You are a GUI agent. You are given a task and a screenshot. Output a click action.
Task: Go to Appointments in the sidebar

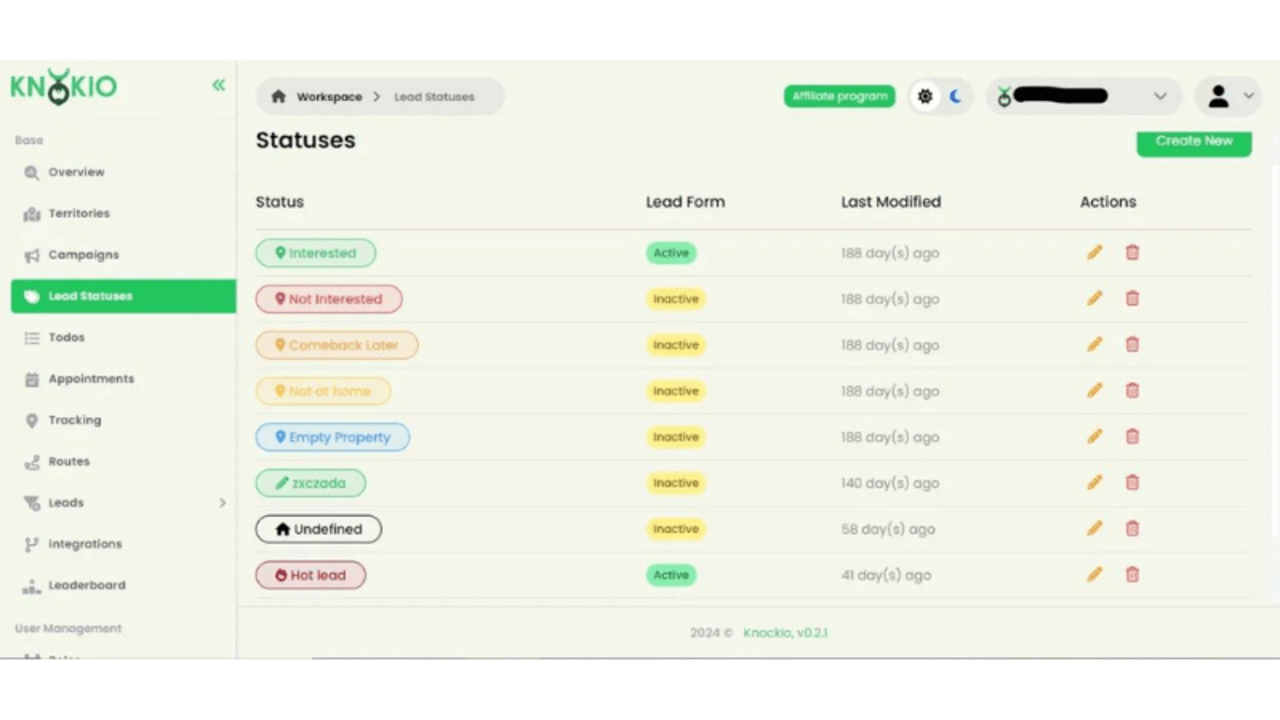click(91, 379)
